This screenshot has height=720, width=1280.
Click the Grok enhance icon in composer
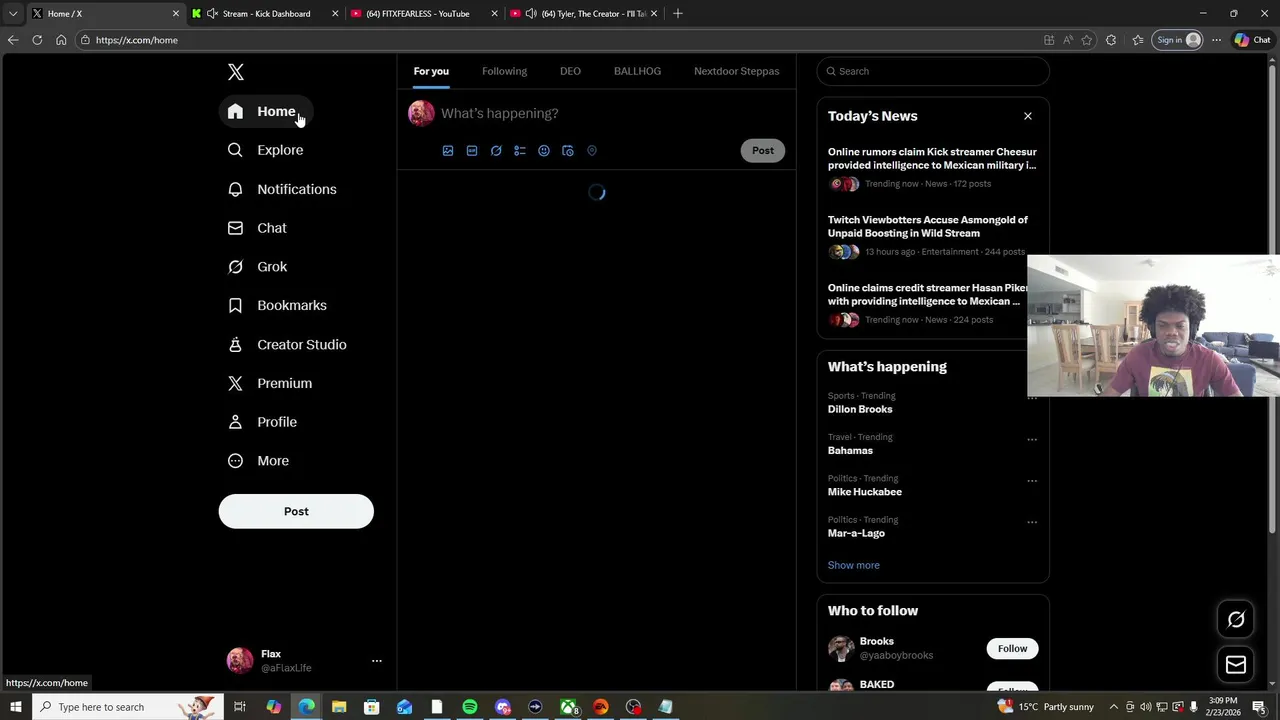[496, 151]
